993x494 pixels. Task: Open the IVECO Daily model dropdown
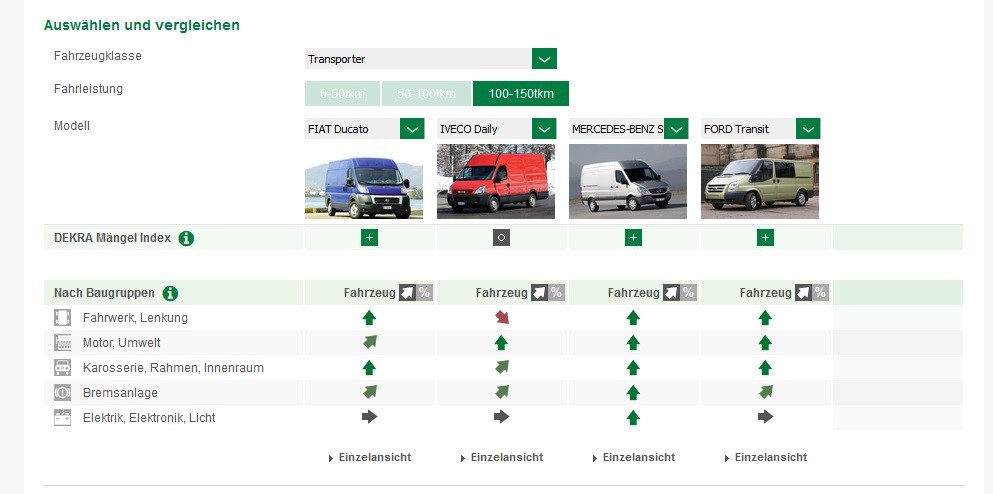tap(496, 129)
